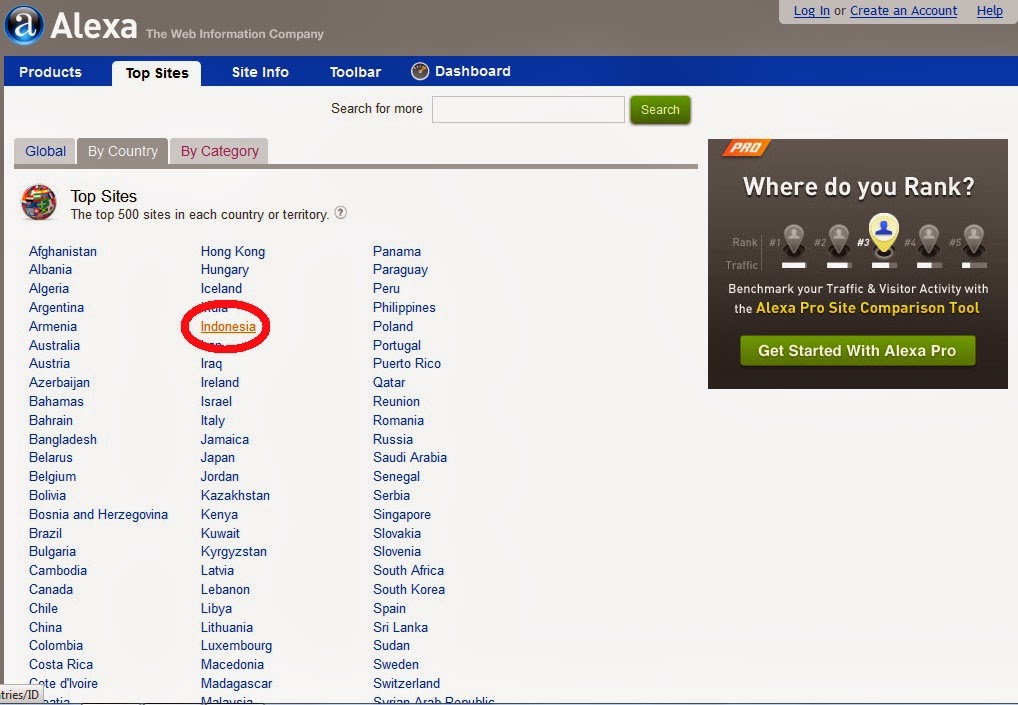
Task: Open the Madagascar country link
Action: click(x=236, y=684)
